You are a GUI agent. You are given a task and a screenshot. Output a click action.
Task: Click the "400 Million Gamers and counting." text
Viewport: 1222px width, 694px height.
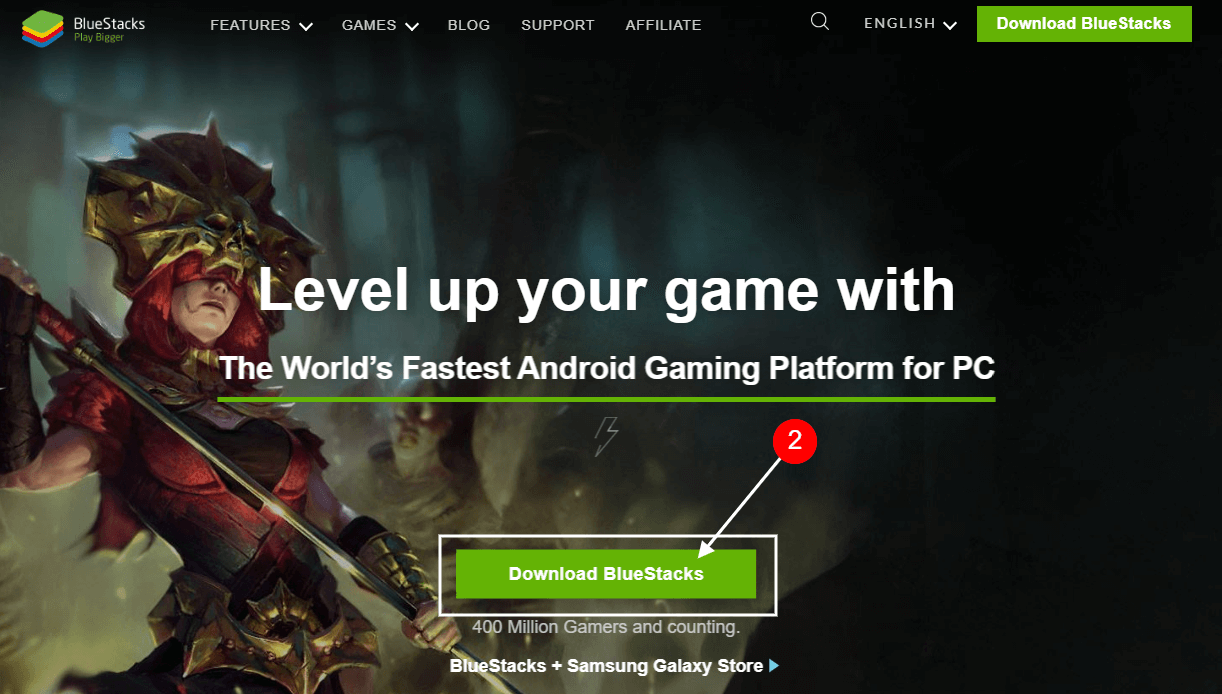click(x=606, y=628)
